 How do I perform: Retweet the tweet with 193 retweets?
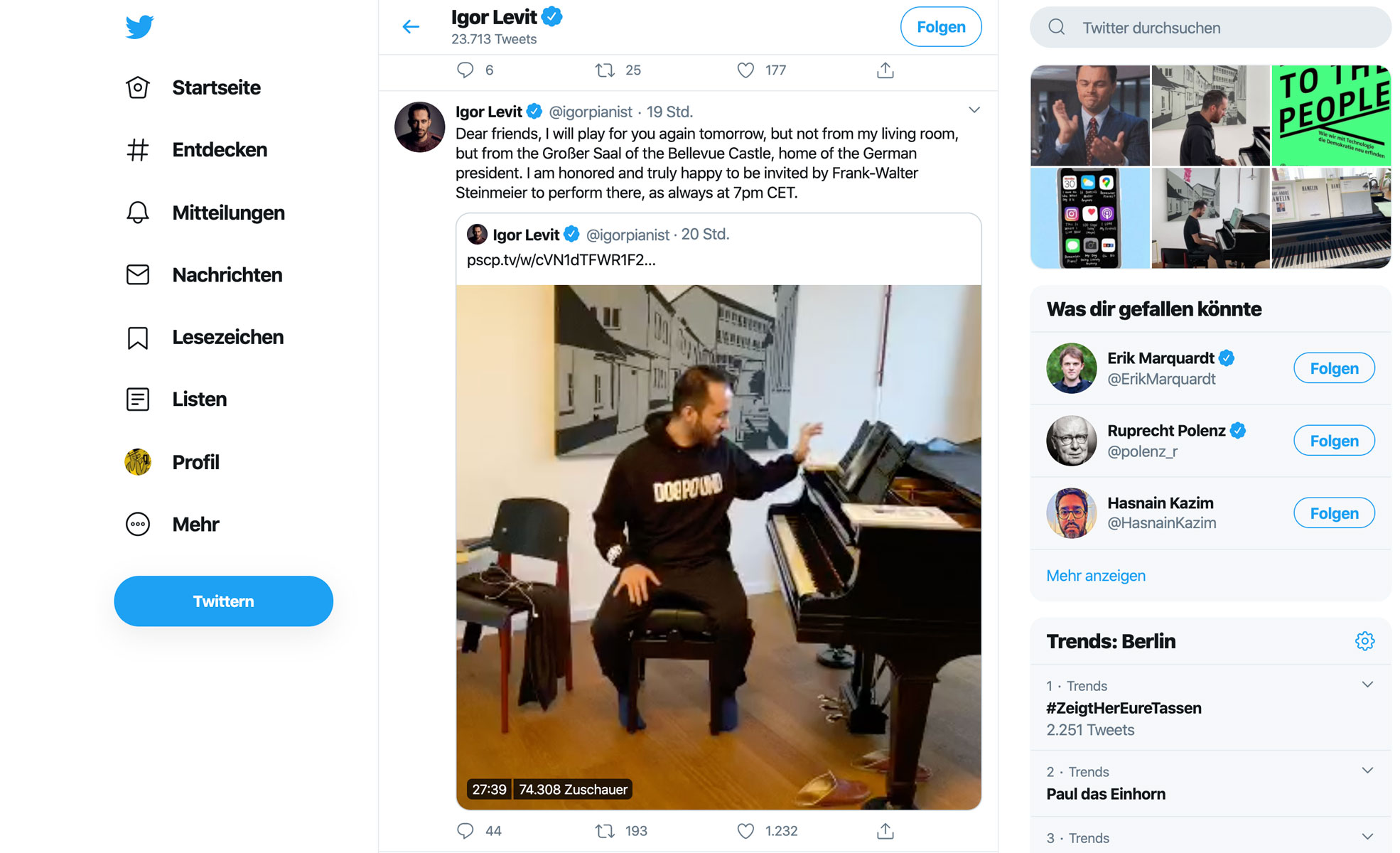coord(605,831)
